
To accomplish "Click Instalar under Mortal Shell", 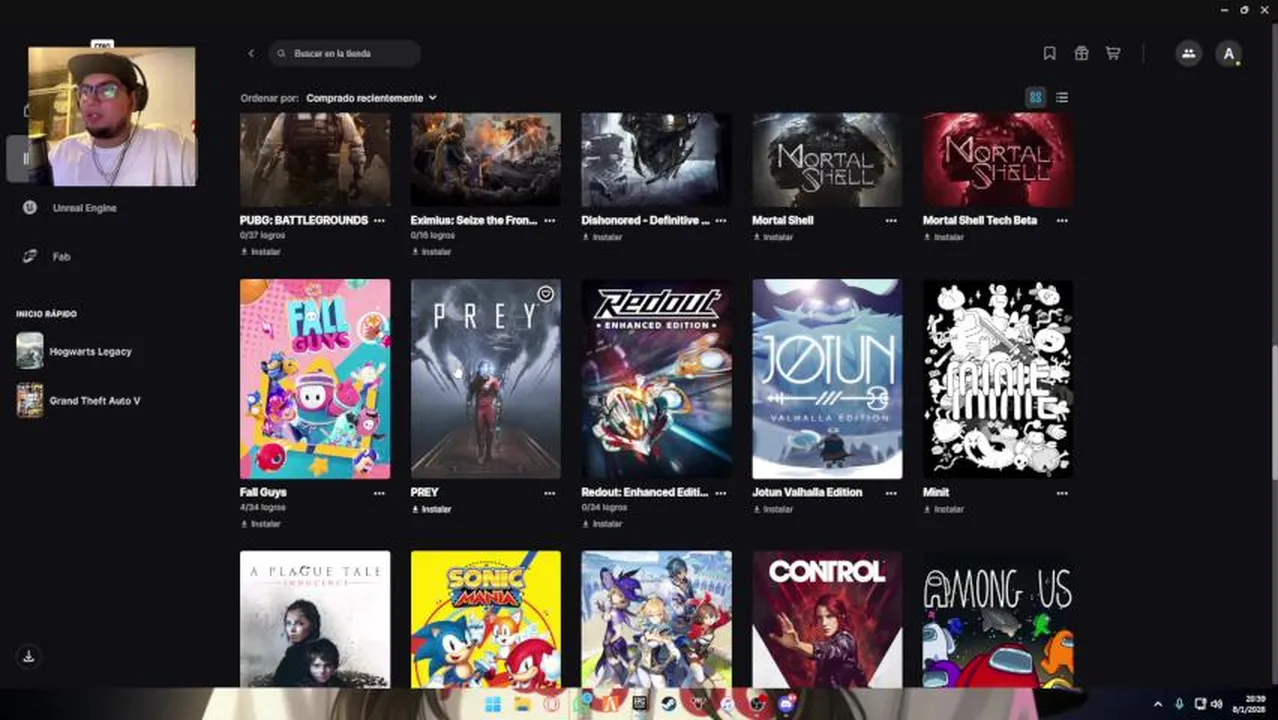I will [x=773, y=237].
